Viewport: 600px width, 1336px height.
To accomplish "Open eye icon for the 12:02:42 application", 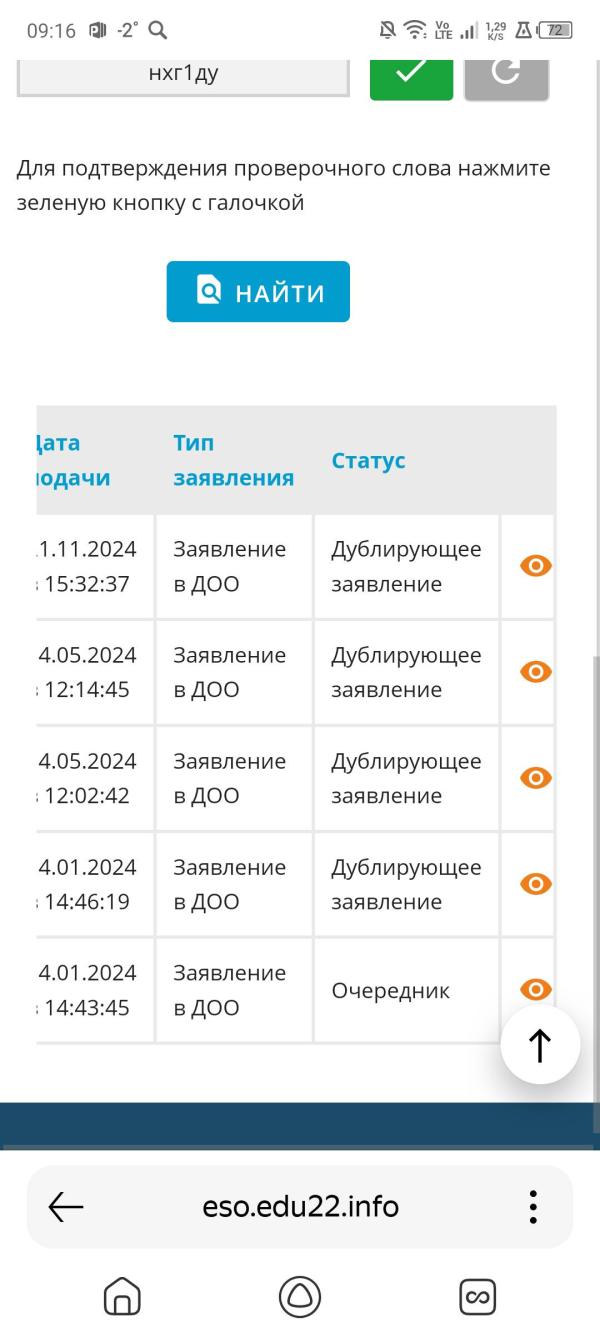I will click(536, 778).
